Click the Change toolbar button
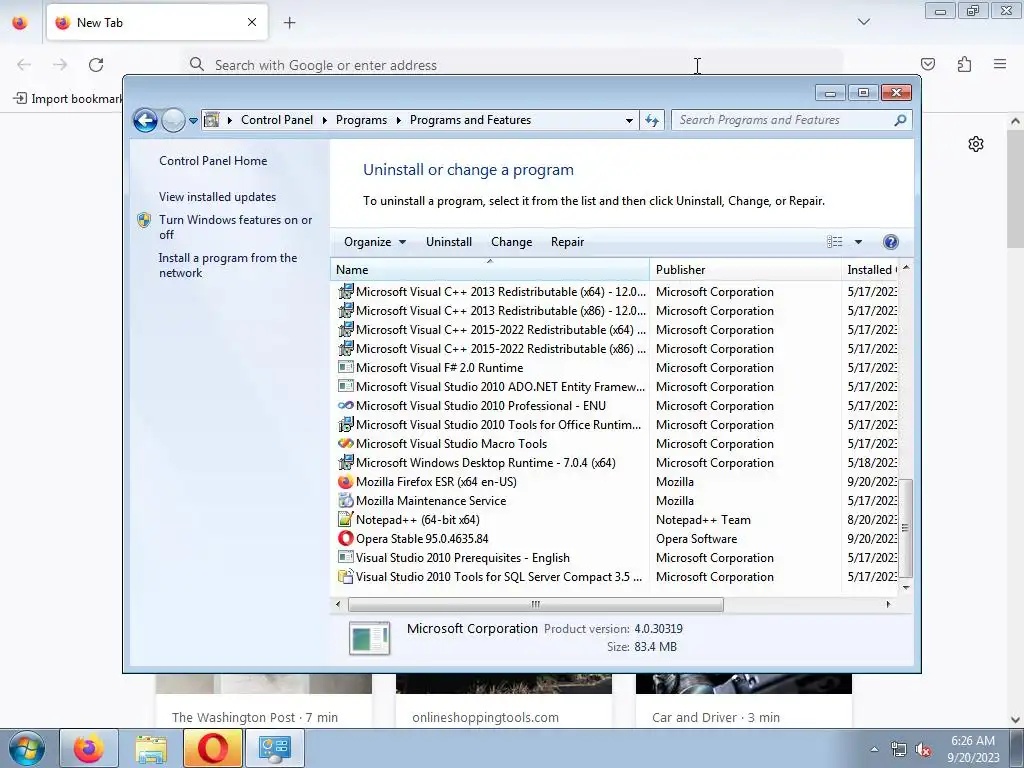The height and width of the screenshot is (768, 1024). [x=511, y=242]
